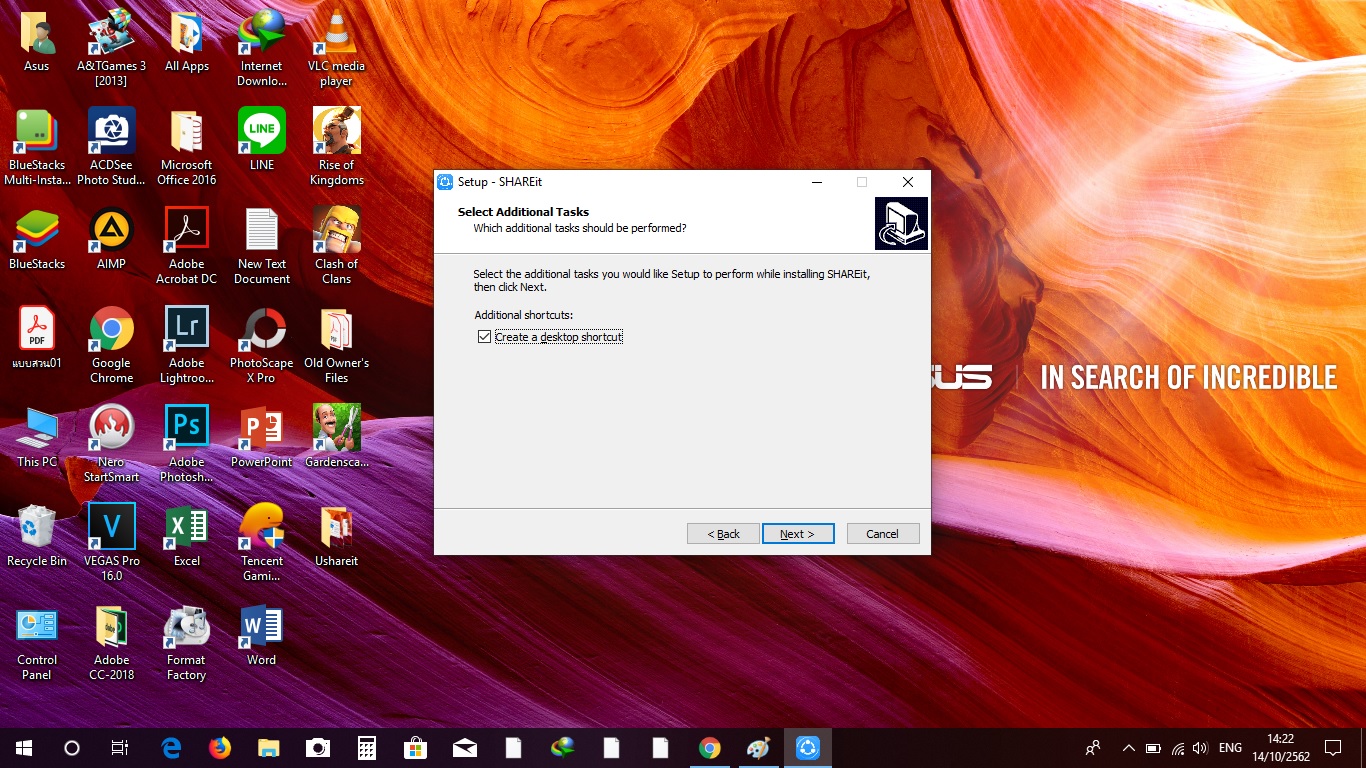Screen dimensions: 1366x768
Task: Select Adobe CC-2018 folder icon
Action: coord(112,642)
